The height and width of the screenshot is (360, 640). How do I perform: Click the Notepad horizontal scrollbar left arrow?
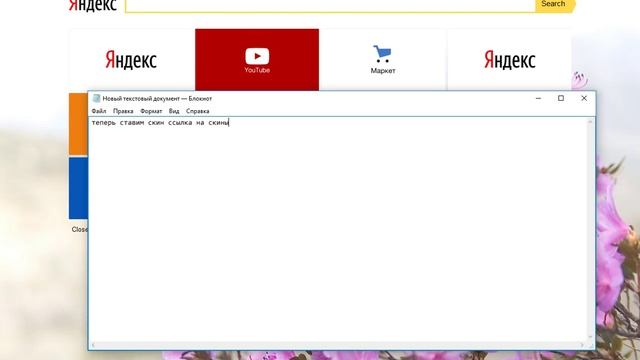93,345
